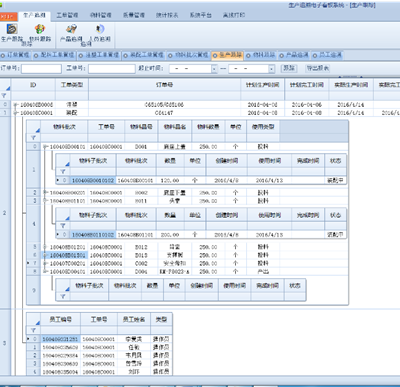Click filter funnel in the 物料批次 grid

pos(33,138)
